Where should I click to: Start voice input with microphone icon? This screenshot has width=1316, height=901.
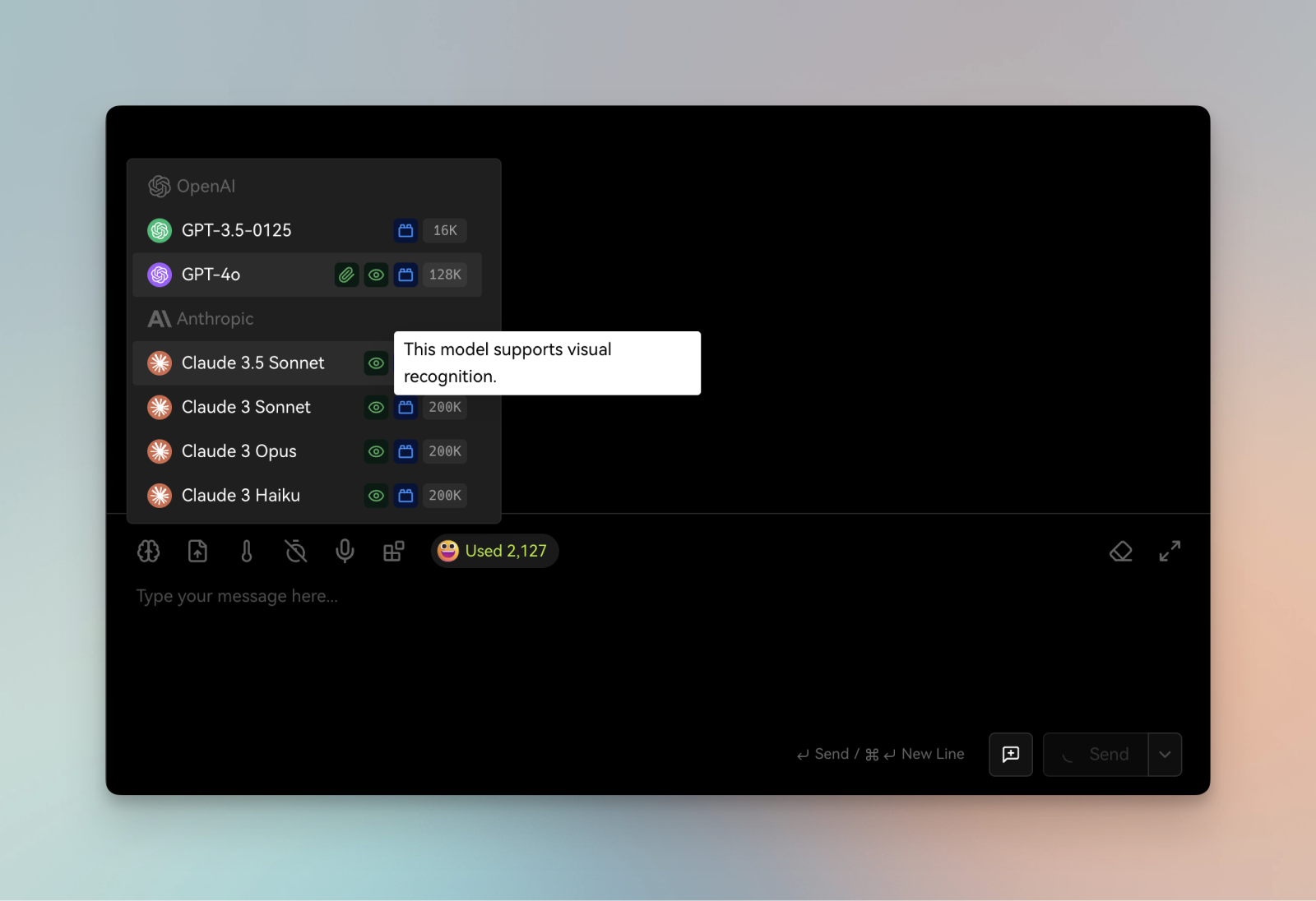(x=345, y=551)
